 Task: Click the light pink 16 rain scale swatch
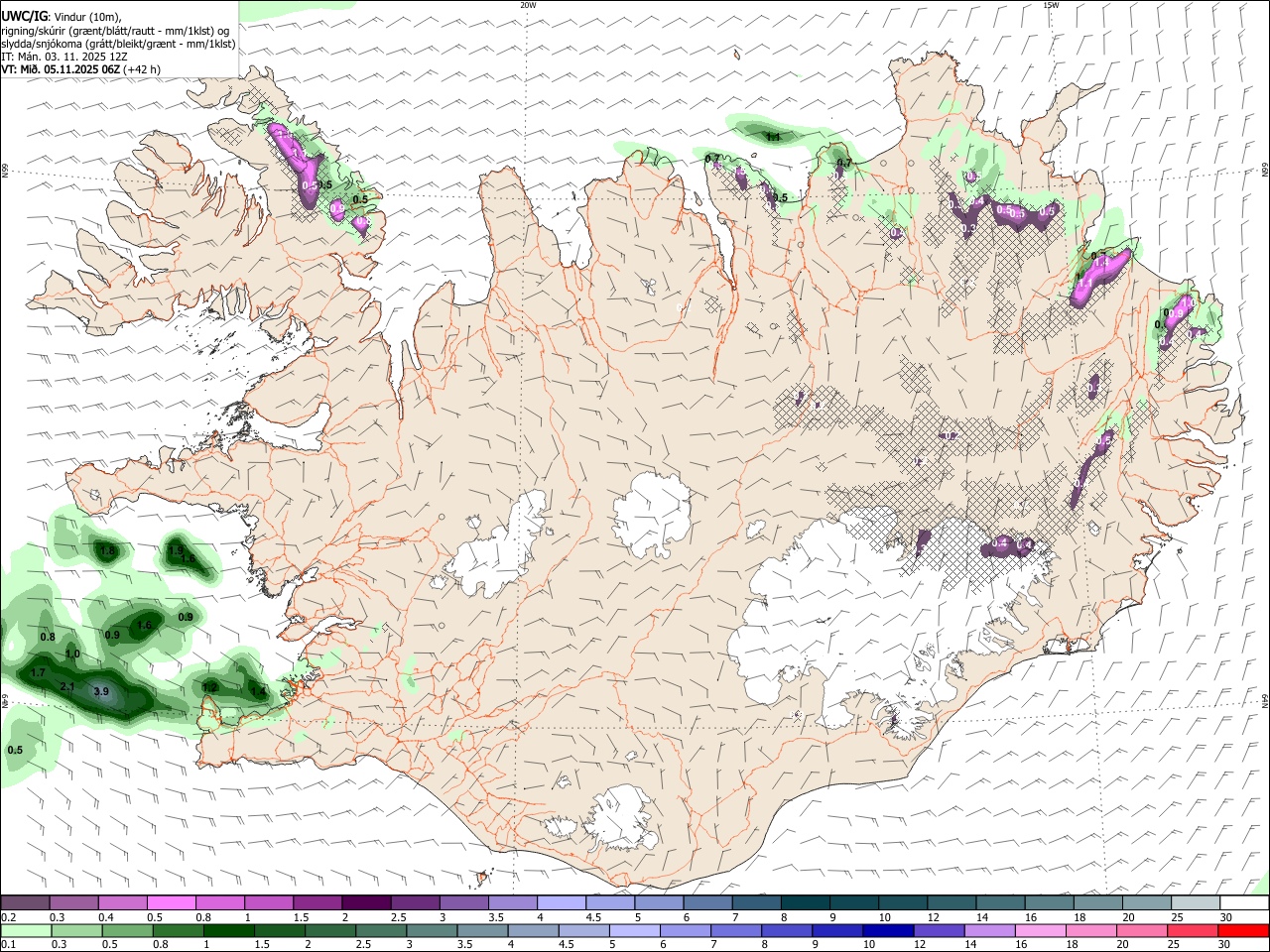(x=1039, y=930)
